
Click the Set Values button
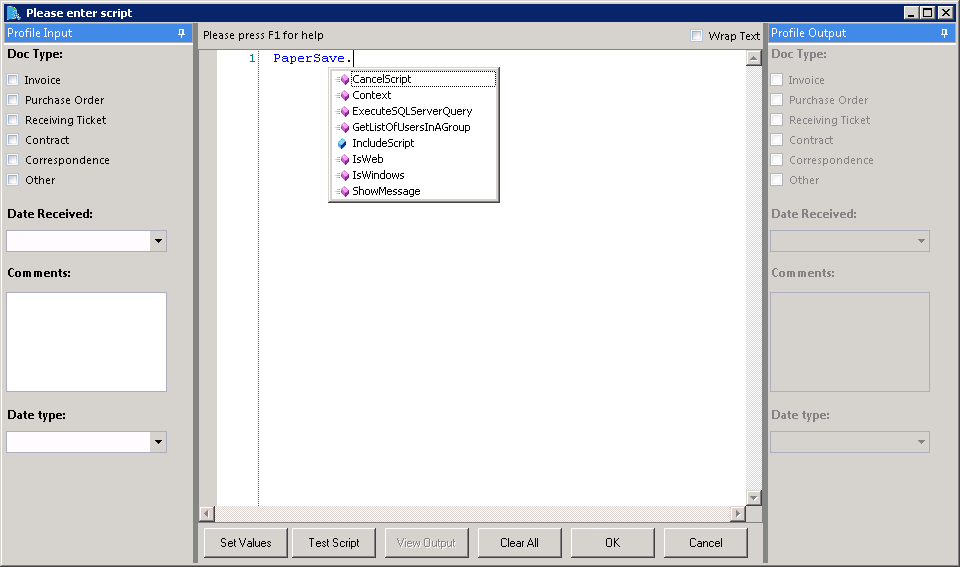[246, 543]
